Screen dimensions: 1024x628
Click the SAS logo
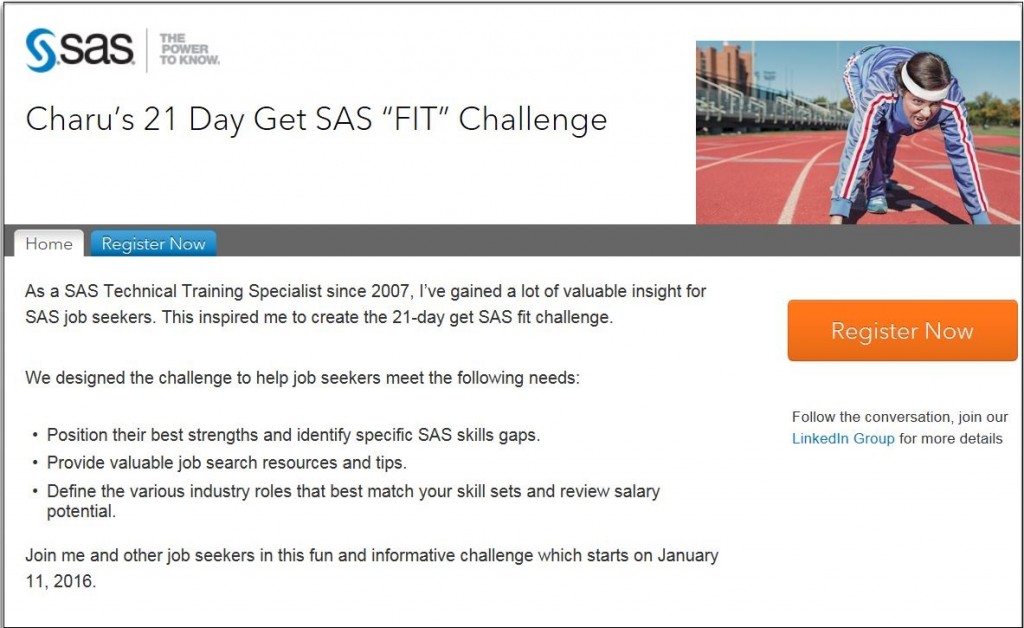click(x=80, y=50)
